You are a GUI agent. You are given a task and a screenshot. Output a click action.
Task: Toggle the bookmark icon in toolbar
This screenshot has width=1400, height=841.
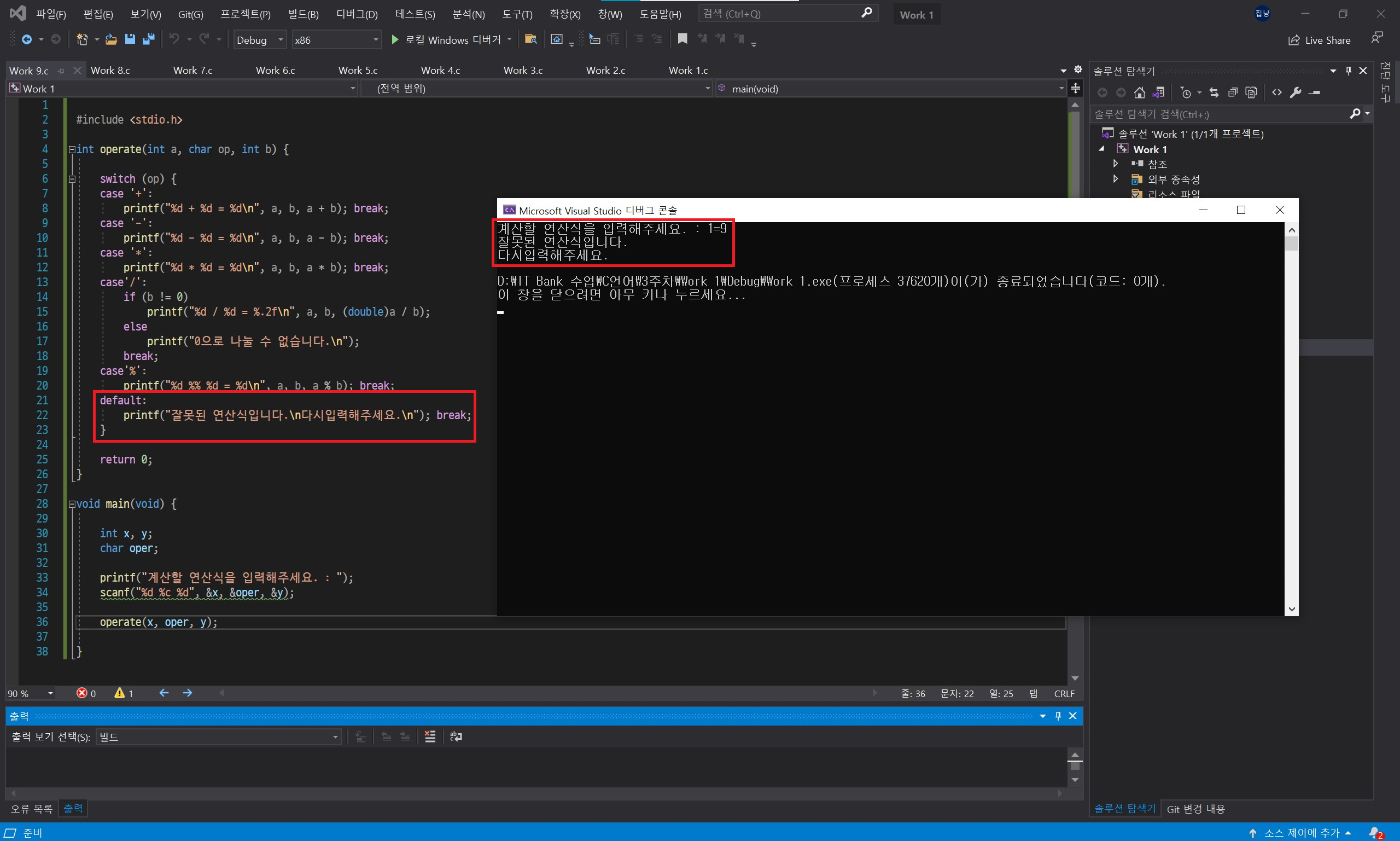pos(682,38)
